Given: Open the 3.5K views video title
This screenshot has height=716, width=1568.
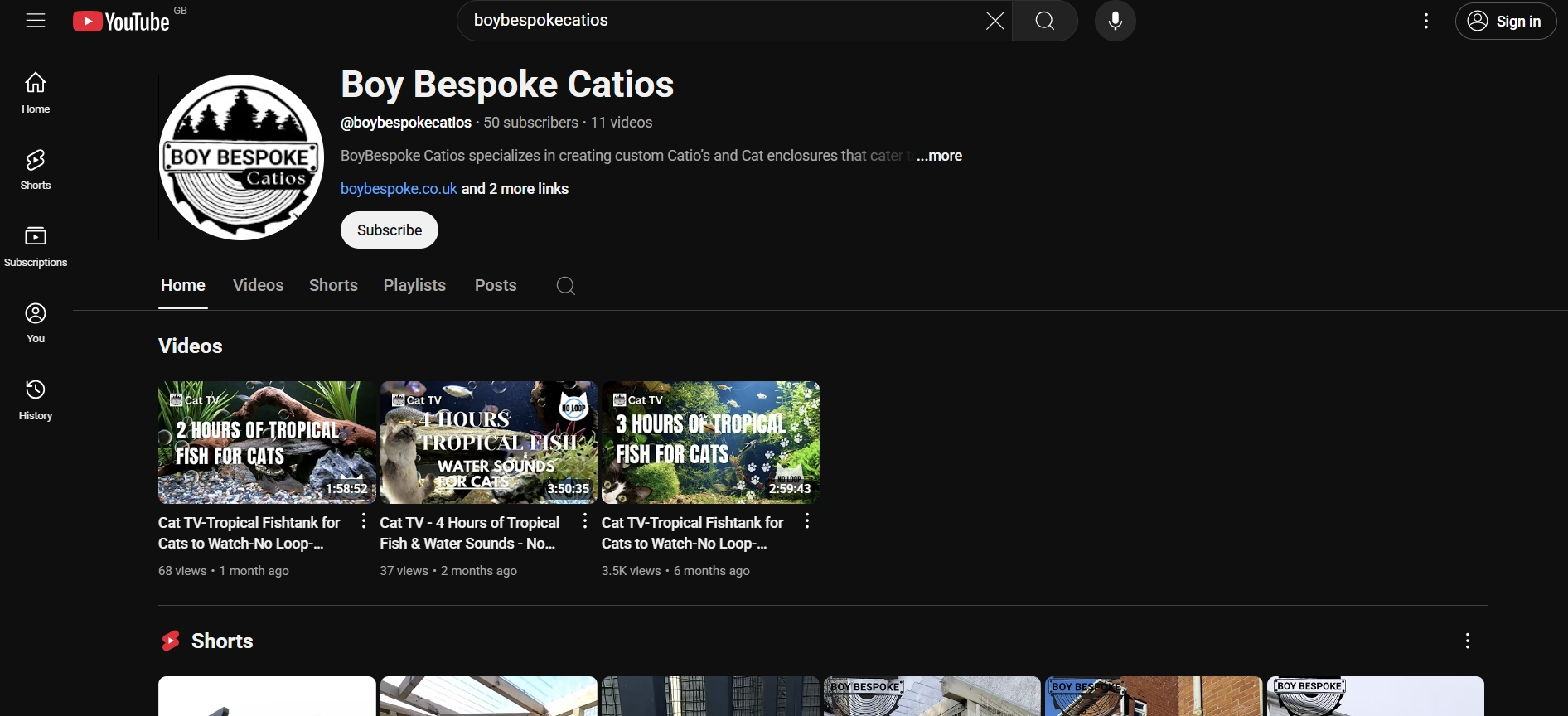Looking at the screenshot, I should click(x=693, y=533).
